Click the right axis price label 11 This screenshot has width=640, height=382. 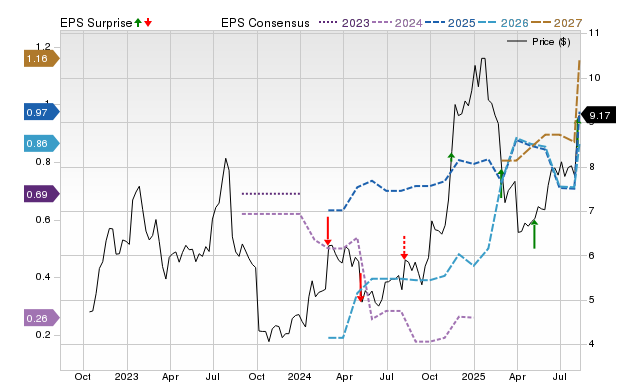pyautogui.click(x=594, y=33)
